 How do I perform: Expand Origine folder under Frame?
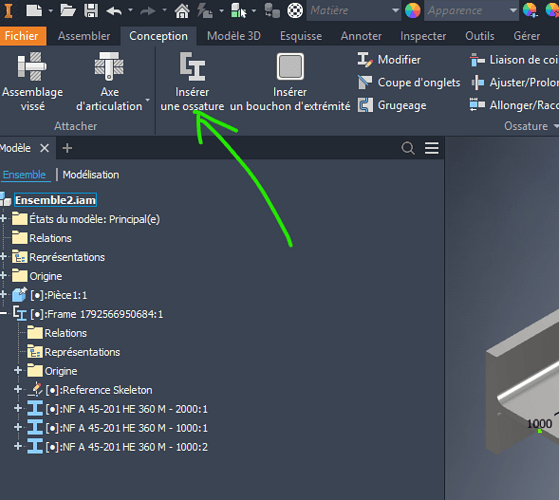coord(18,371)
